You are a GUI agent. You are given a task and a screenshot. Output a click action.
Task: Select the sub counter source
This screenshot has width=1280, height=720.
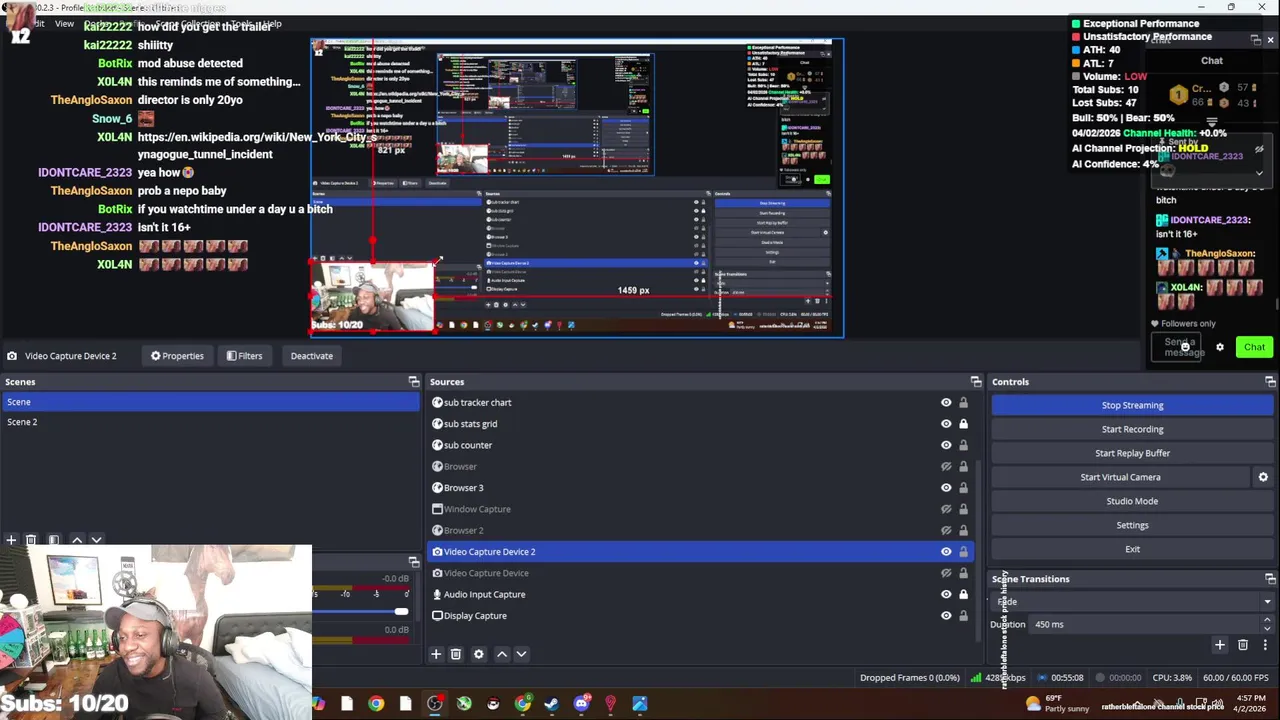click(x=468, y=445)
